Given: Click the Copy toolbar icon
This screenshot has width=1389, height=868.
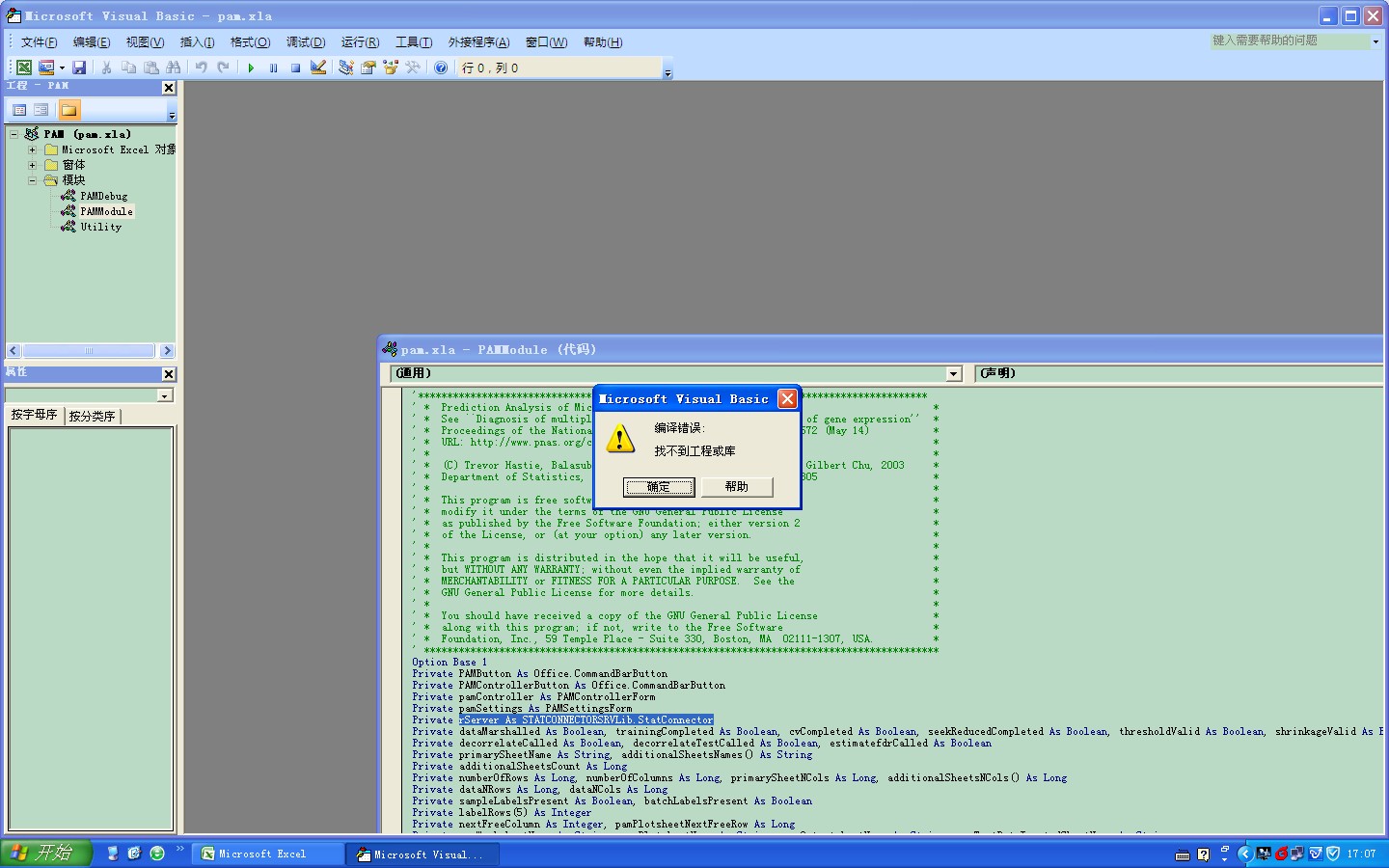Looking at the screenshot, I should [x=128, y=68].
